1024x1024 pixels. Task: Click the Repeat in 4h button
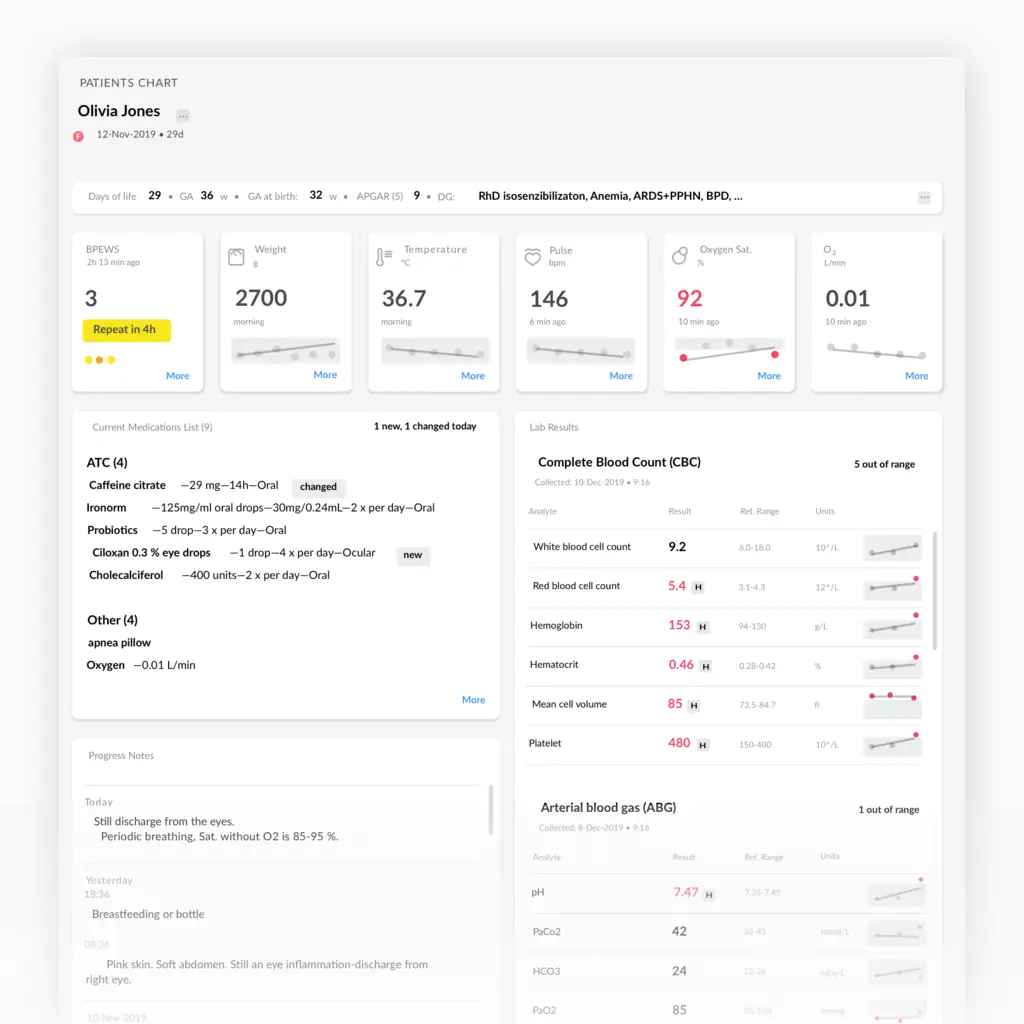coord(126,329)
